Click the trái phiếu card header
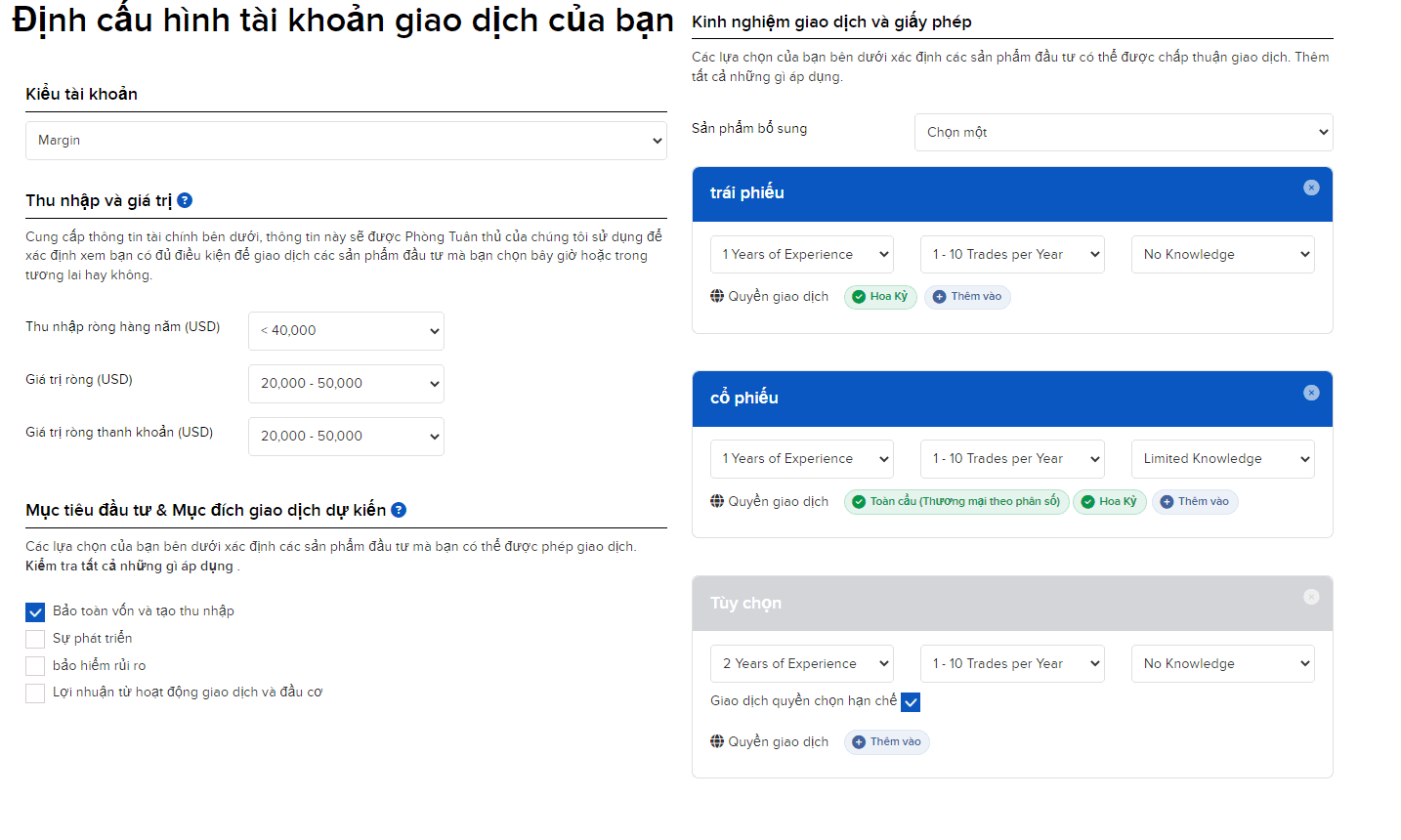This screenshot has height=840, width=1401. tap(1012, 194)
